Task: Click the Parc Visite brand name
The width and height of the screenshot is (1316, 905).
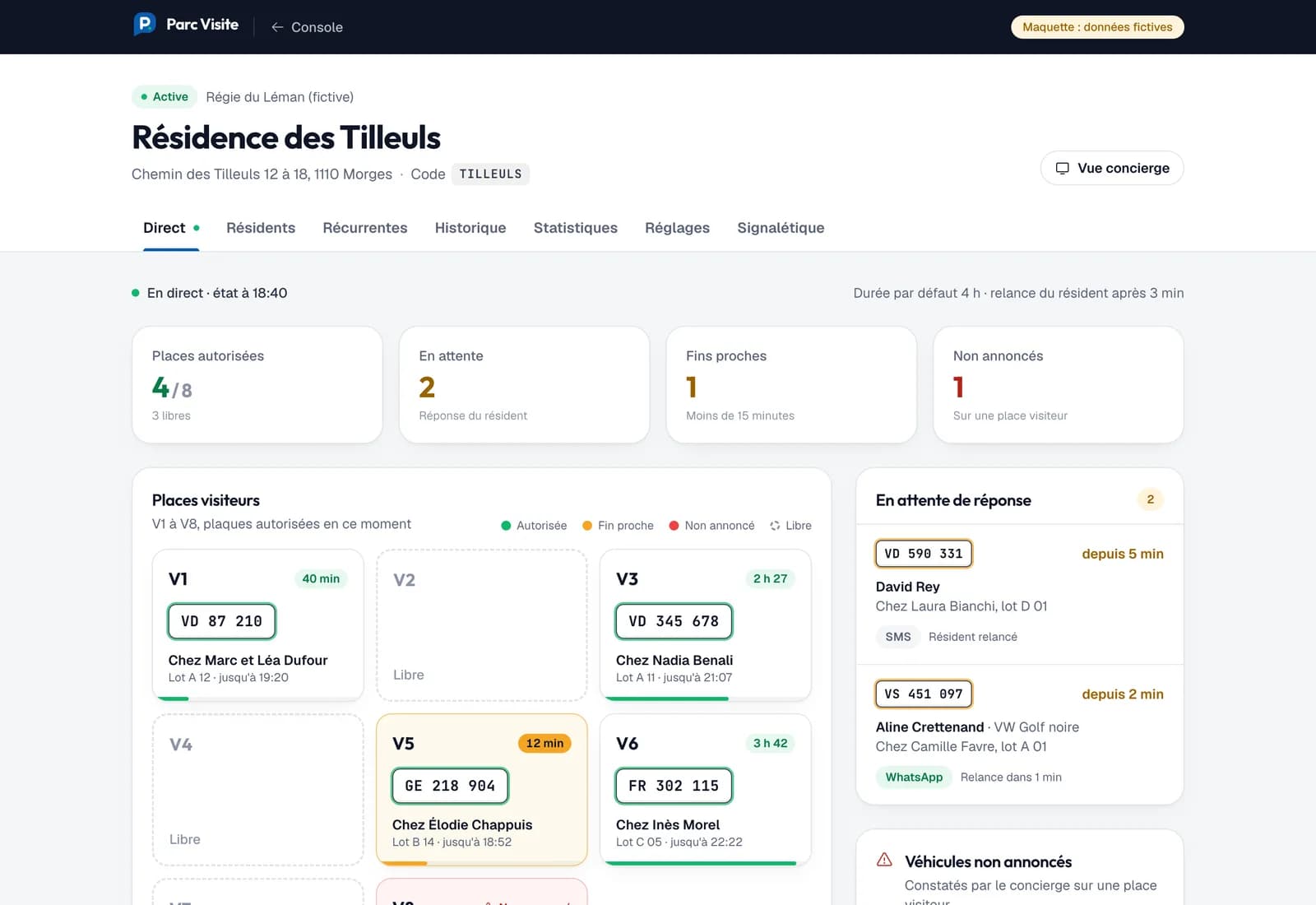Action: tap(202, 25)
